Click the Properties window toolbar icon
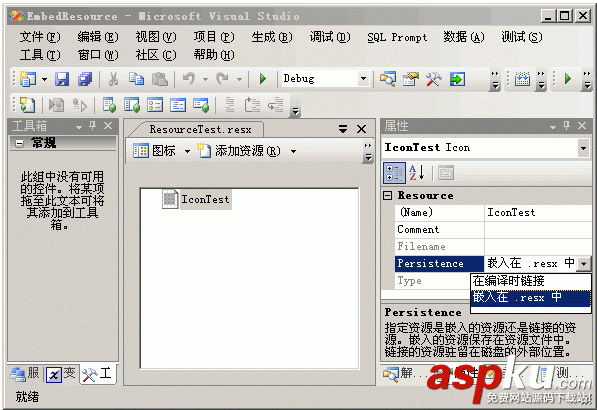Viewport: 597px width, 410px height. 411,79
